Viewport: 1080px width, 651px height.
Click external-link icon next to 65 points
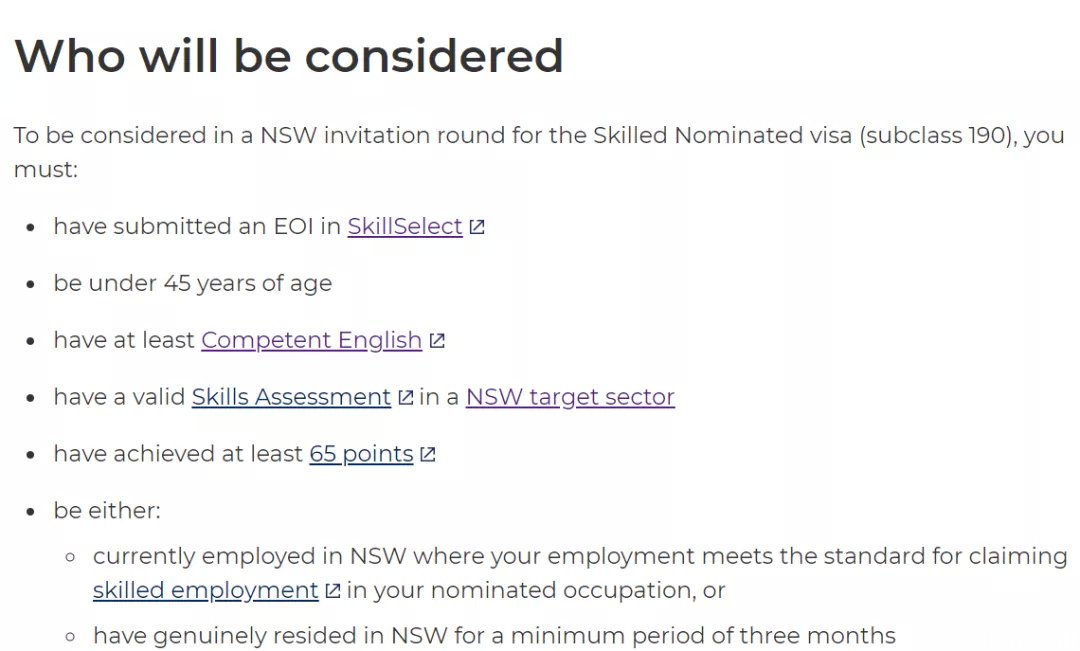tap(428, 454)
